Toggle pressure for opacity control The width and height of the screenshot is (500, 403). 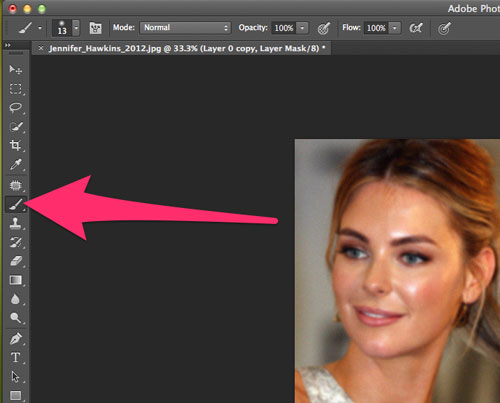(x=323, y=28)
